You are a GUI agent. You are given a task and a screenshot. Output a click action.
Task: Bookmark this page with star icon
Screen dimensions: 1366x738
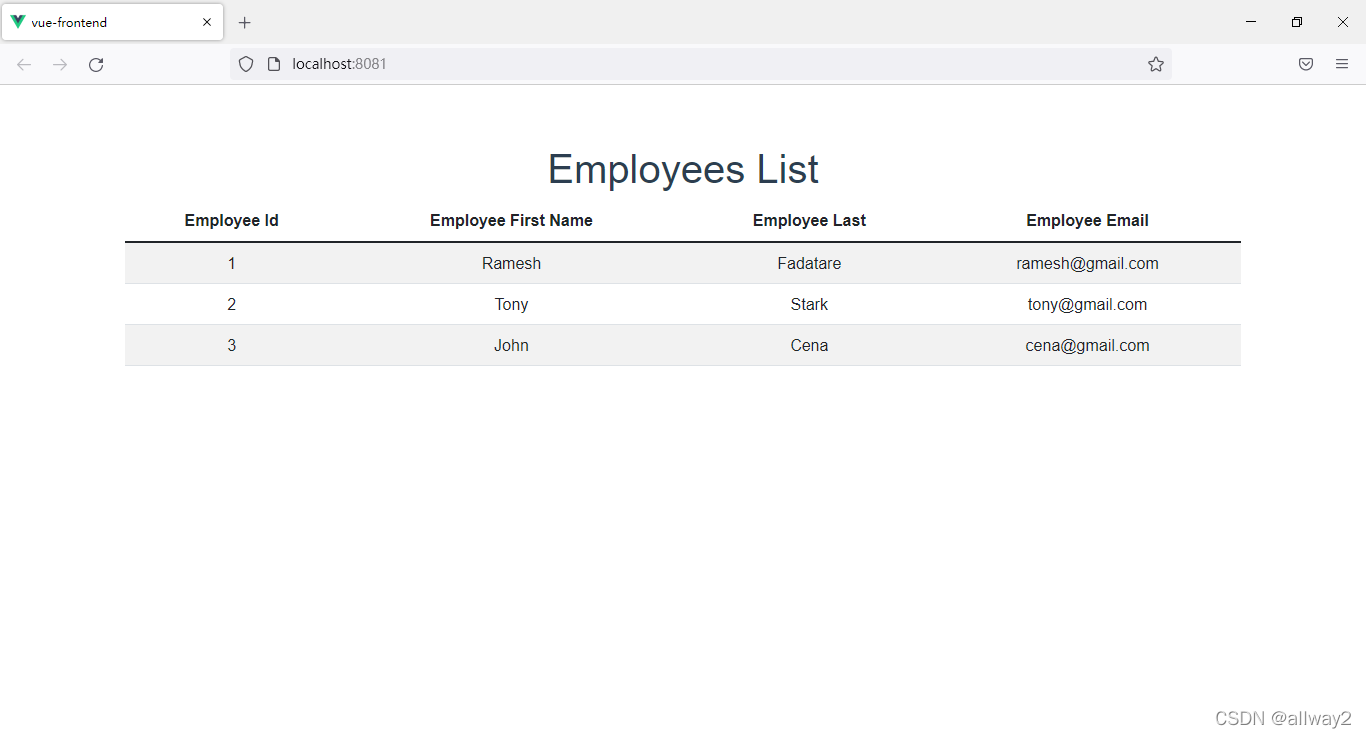point(1156,64)
